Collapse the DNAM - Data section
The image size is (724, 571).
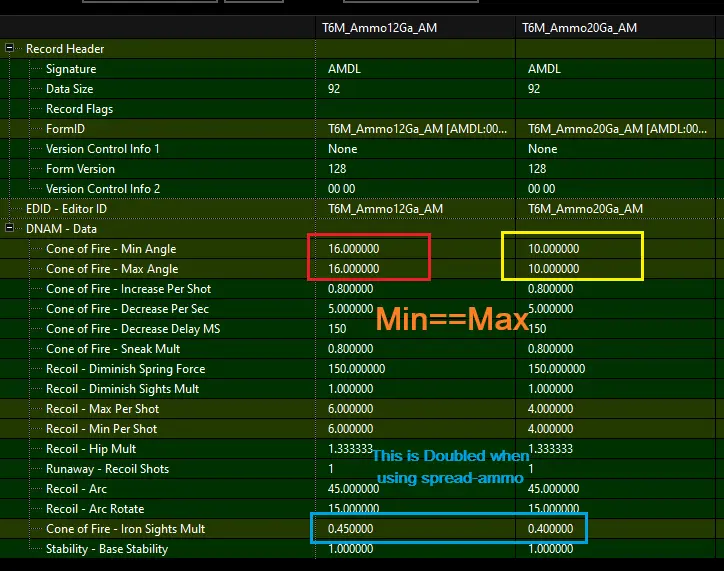9,228
